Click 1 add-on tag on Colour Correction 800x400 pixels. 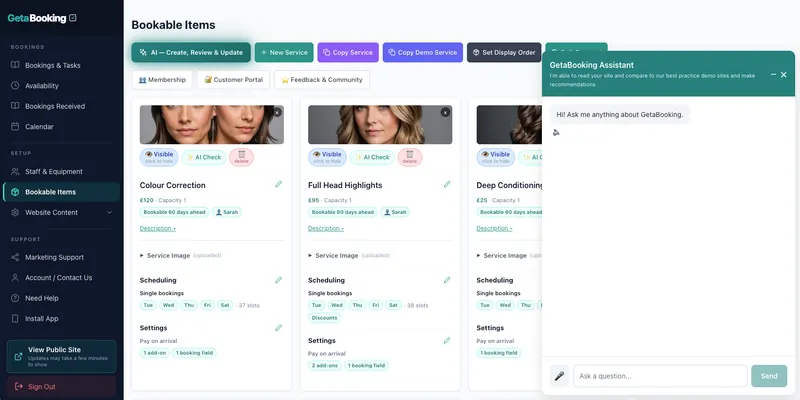tap(155, 353)
